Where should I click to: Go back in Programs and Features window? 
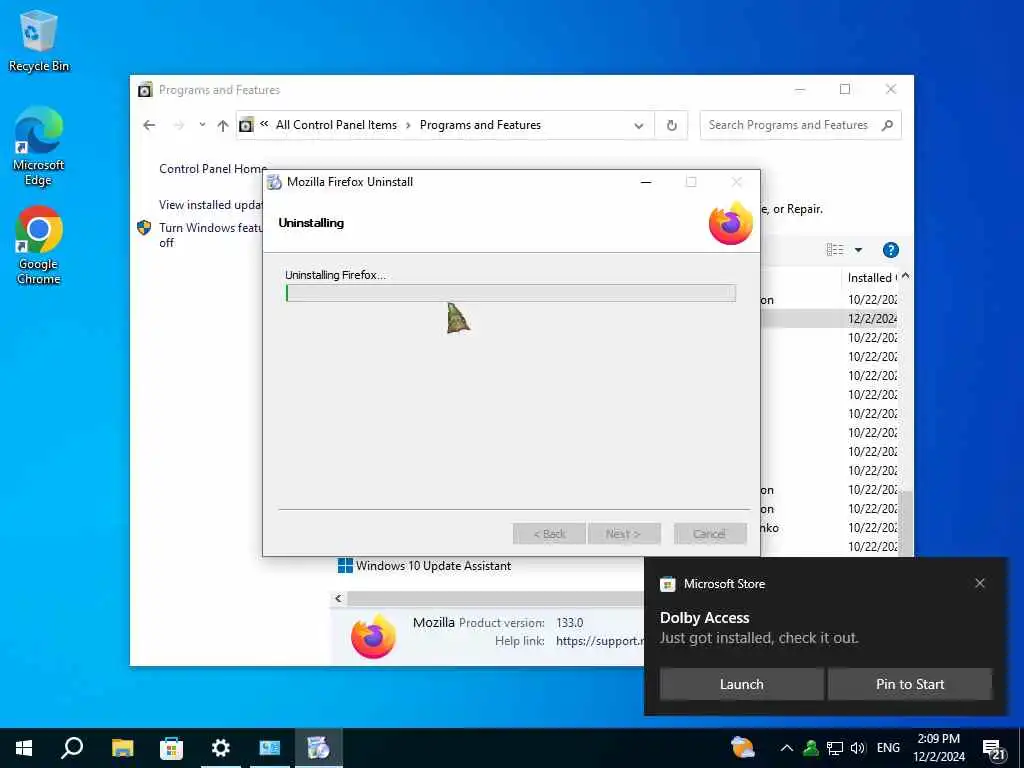[149, 125]
